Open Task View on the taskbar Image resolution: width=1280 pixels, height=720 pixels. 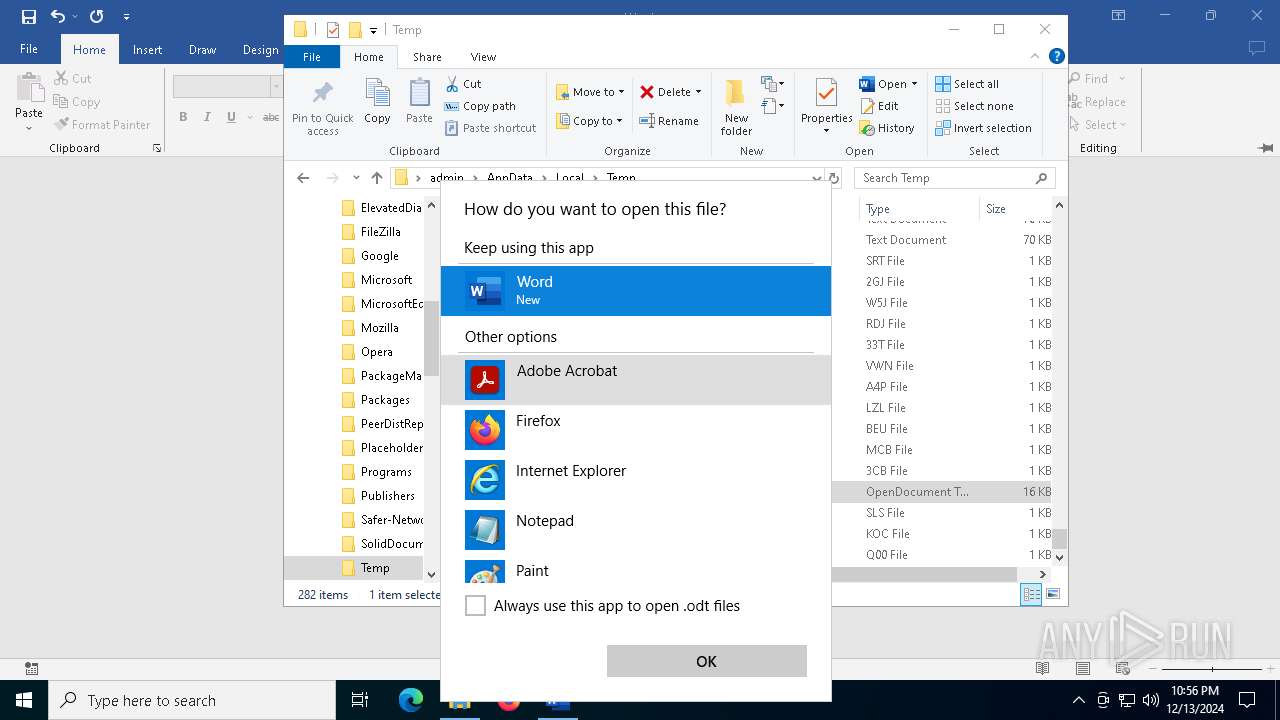[360, 700]
